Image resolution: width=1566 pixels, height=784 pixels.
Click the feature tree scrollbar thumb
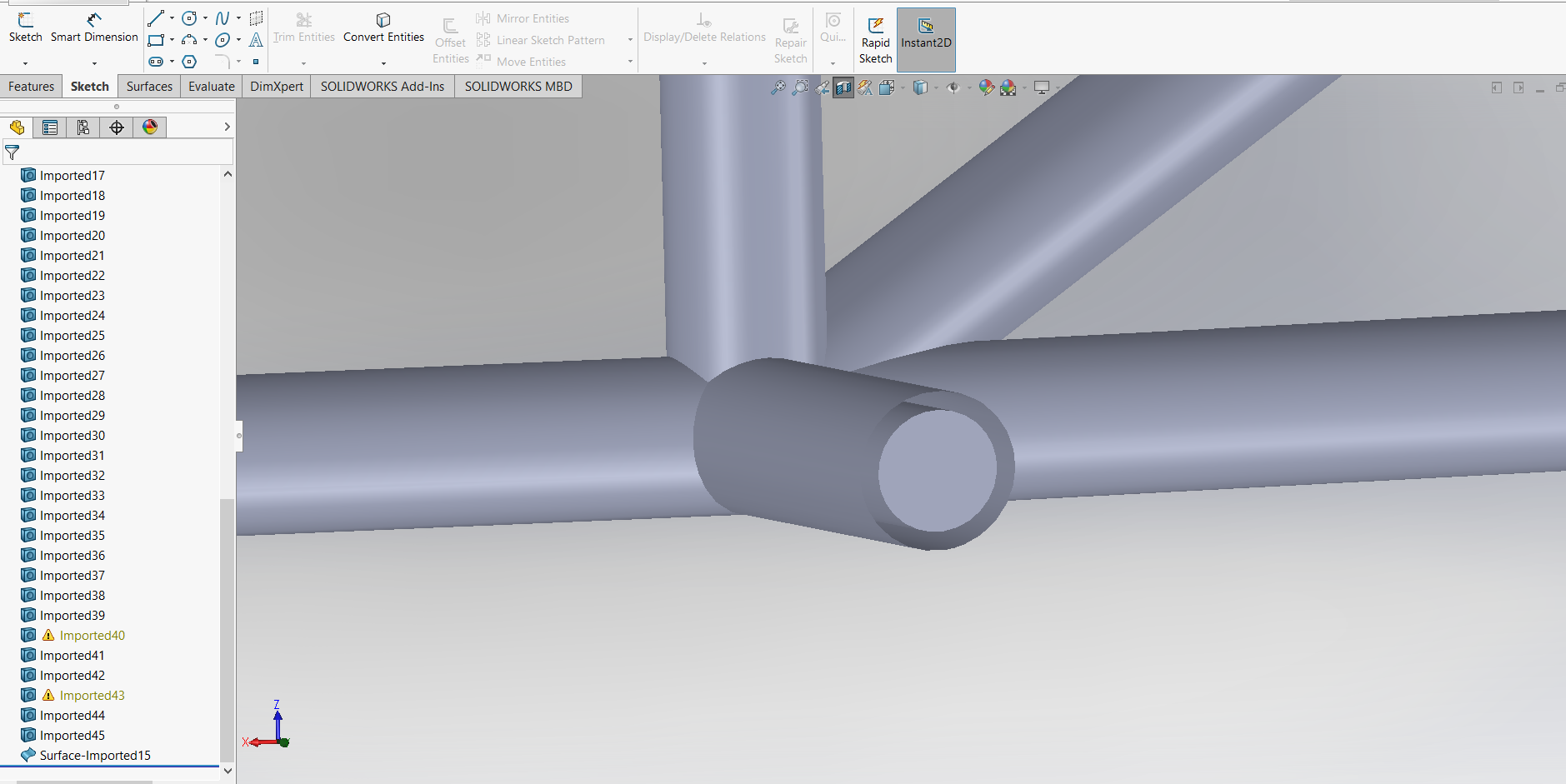[228, 631]
